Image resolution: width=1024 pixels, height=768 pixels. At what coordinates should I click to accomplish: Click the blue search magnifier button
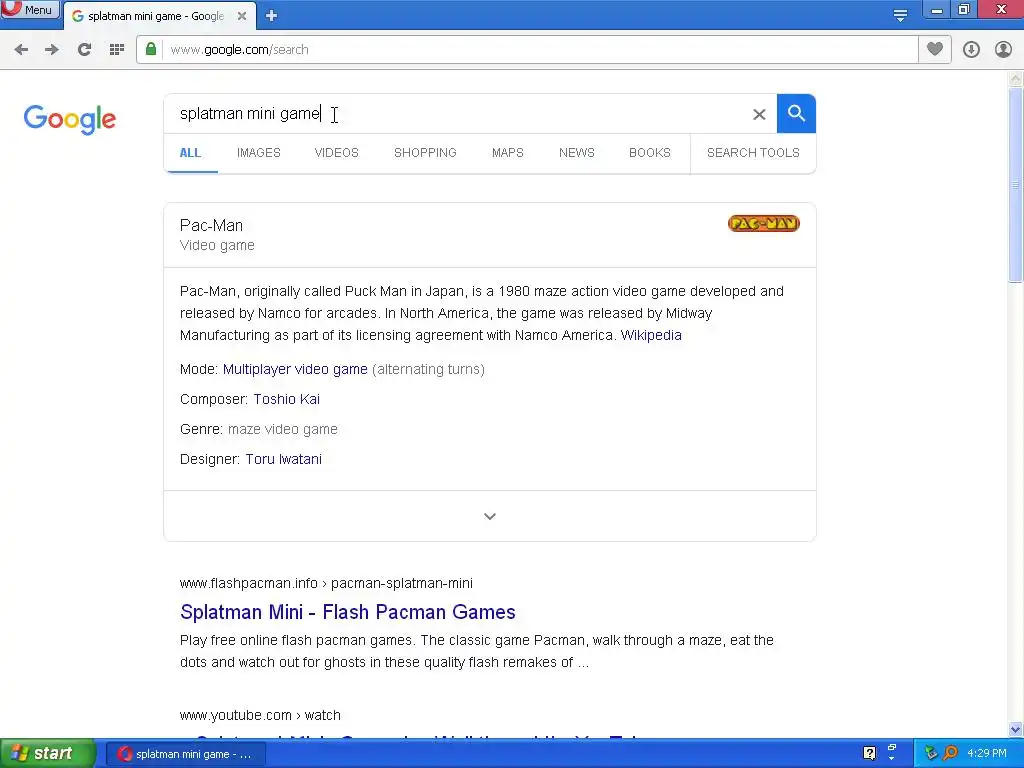click(x=796, y=114)
